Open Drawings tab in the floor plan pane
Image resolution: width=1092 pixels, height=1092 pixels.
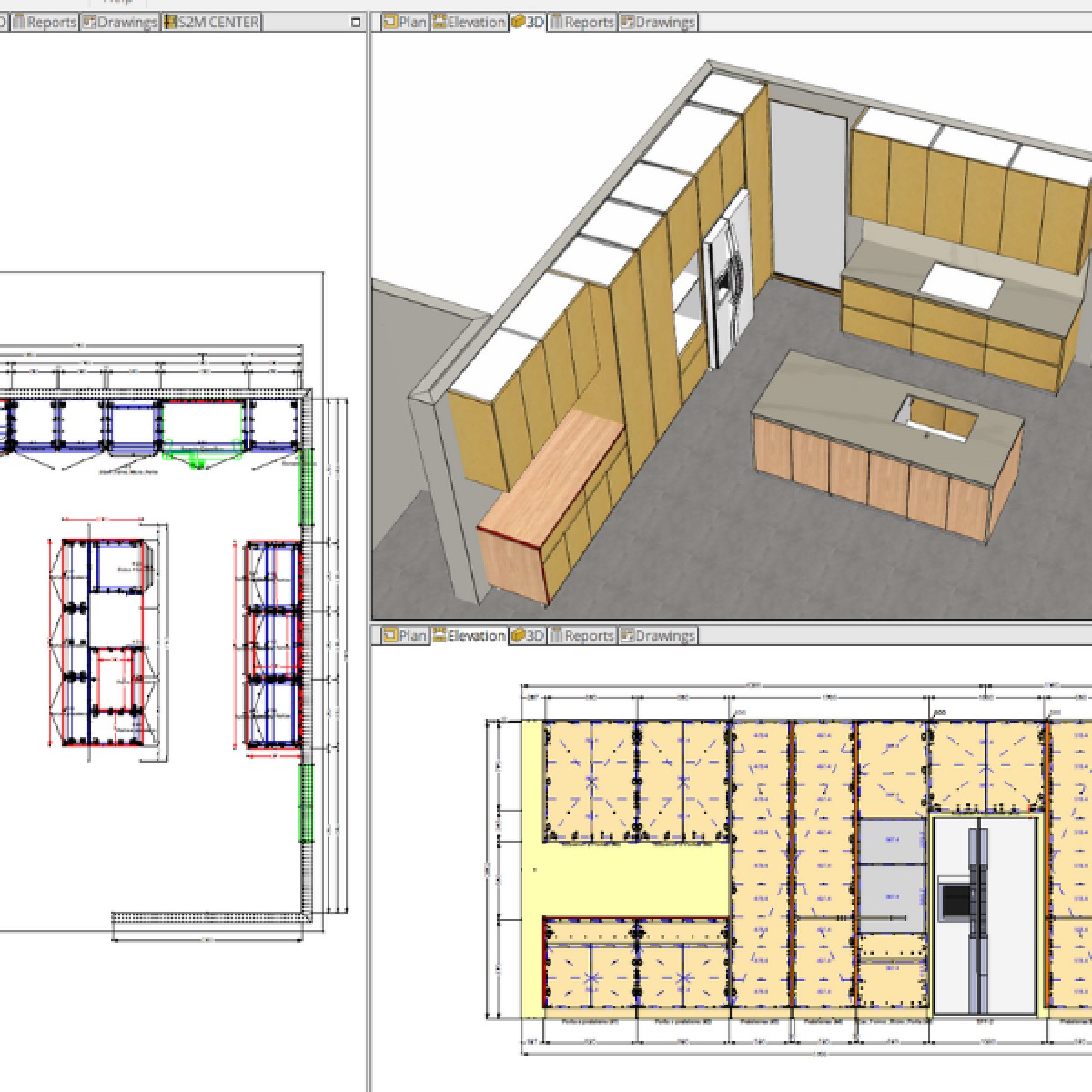pos(119,22)
